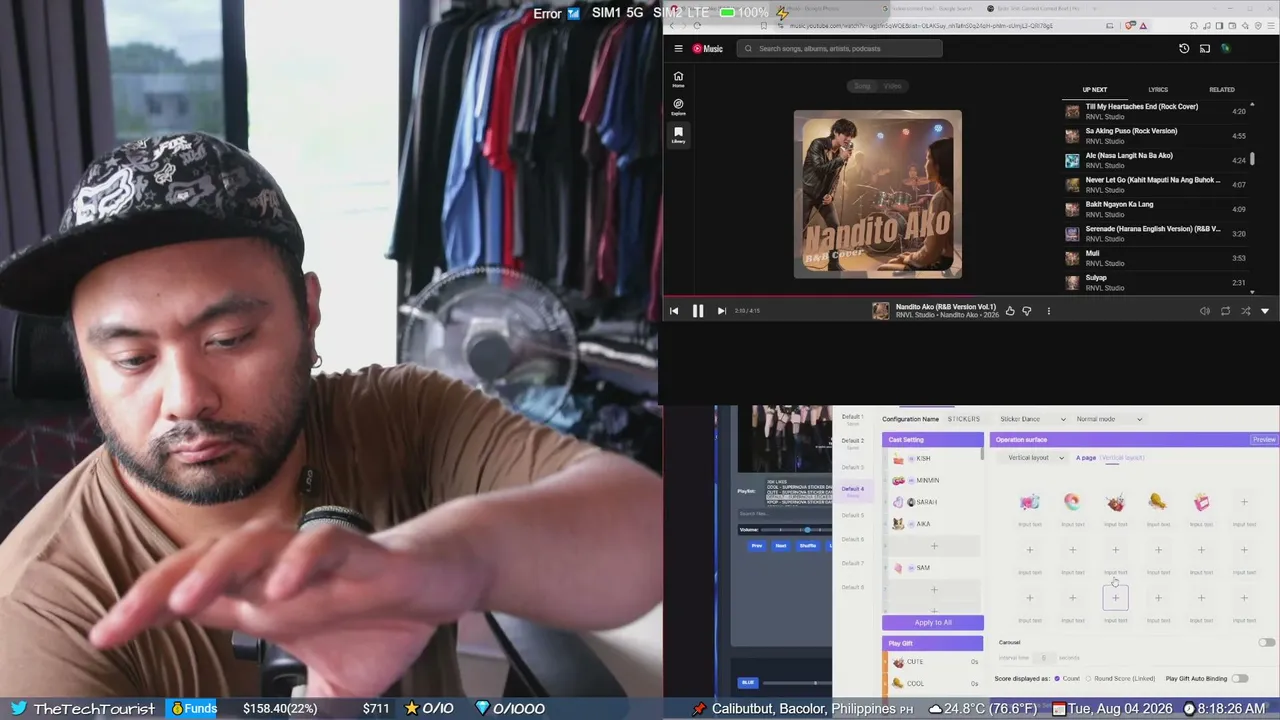Play Never Let Go from the queue

tap(1156, 185)
